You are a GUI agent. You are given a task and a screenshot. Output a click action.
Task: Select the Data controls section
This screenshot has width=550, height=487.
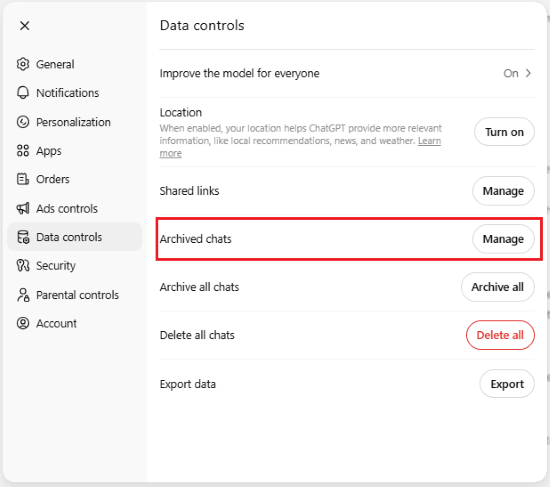(x=74, y=237)
